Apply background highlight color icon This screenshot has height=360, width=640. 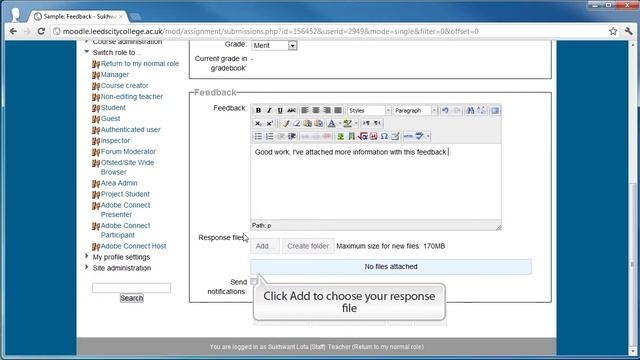pyautogui.click(x=347, y=123)
